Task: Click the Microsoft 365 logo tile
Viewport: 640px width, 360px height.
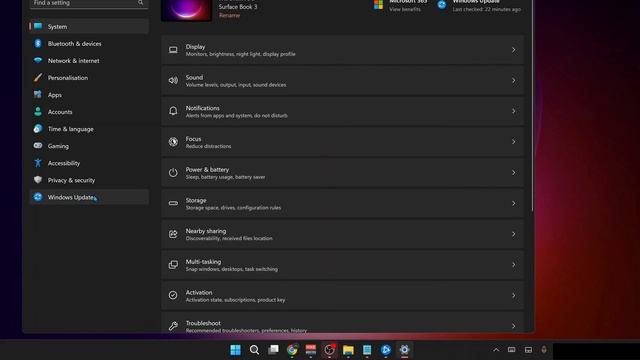Action: point(378,4)
